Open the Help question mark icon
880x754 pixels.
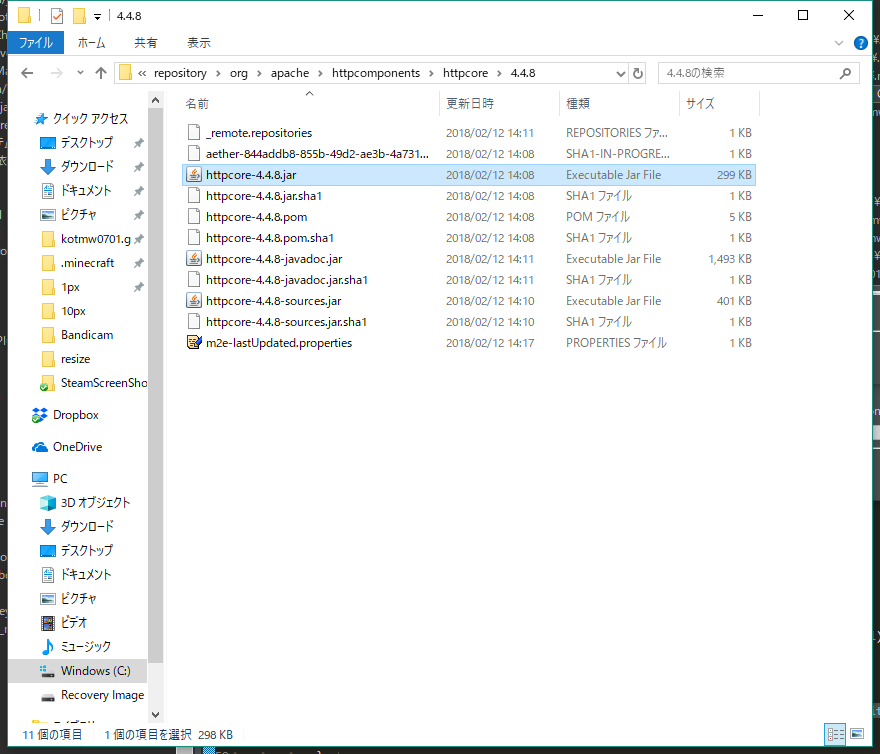860,43
